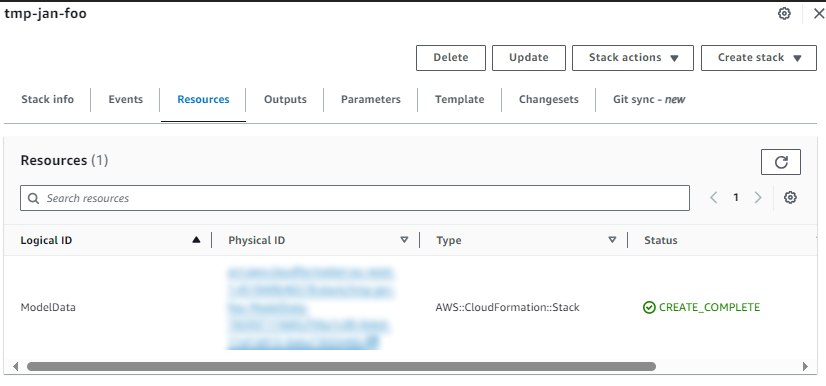Open resources table preferences gear icon
Image resolution: width=826 pixels, height=386 pixels.
pos(790,197)
